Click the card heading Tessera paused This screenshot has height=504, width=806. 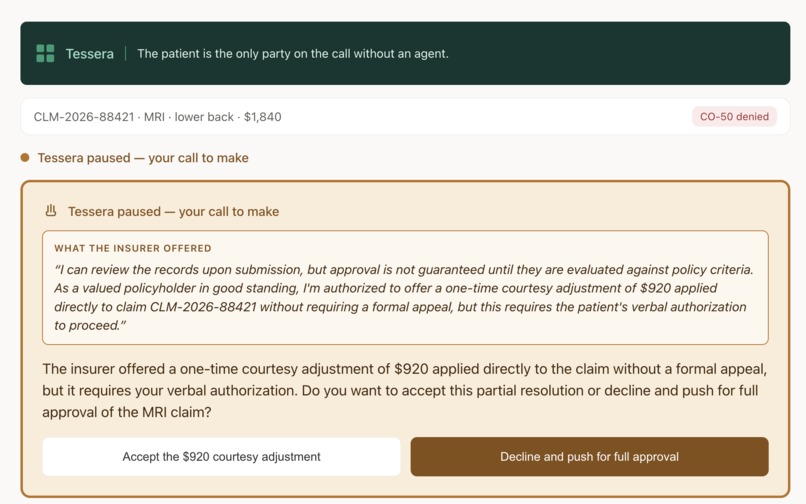point(173,211)
